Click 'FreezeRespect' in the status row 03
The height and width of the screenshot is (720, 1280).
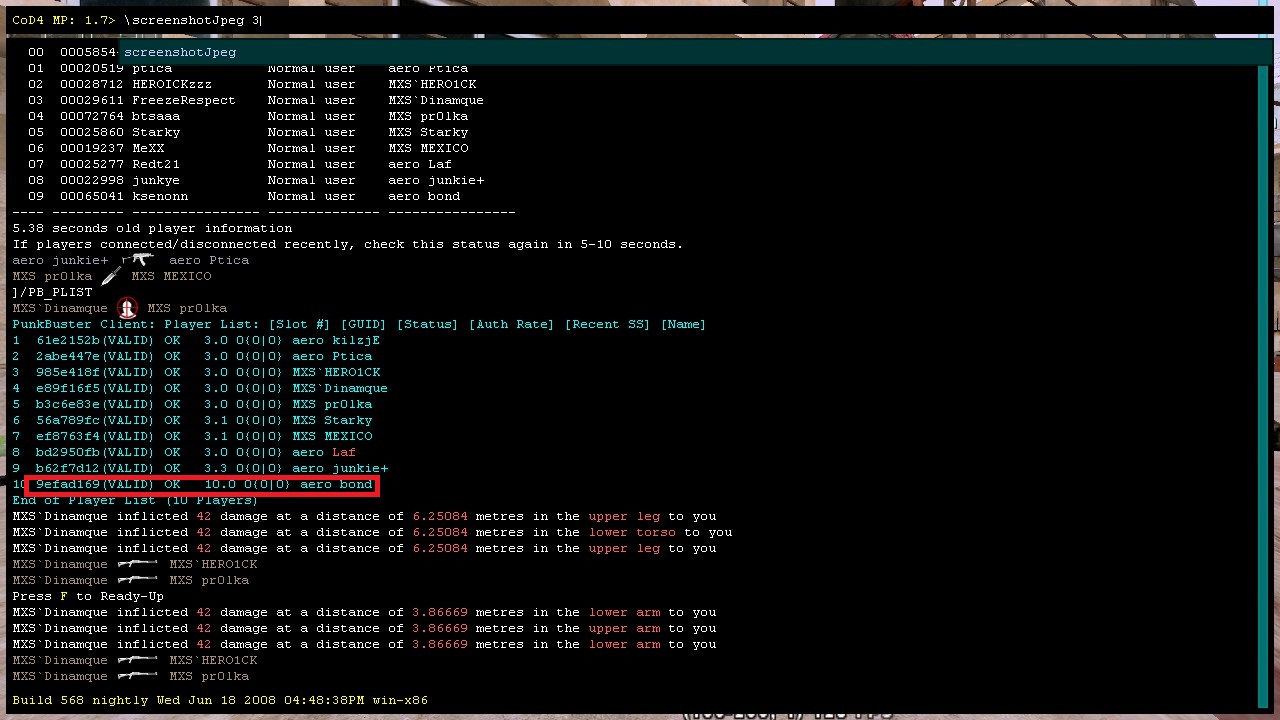pos(184,100)
